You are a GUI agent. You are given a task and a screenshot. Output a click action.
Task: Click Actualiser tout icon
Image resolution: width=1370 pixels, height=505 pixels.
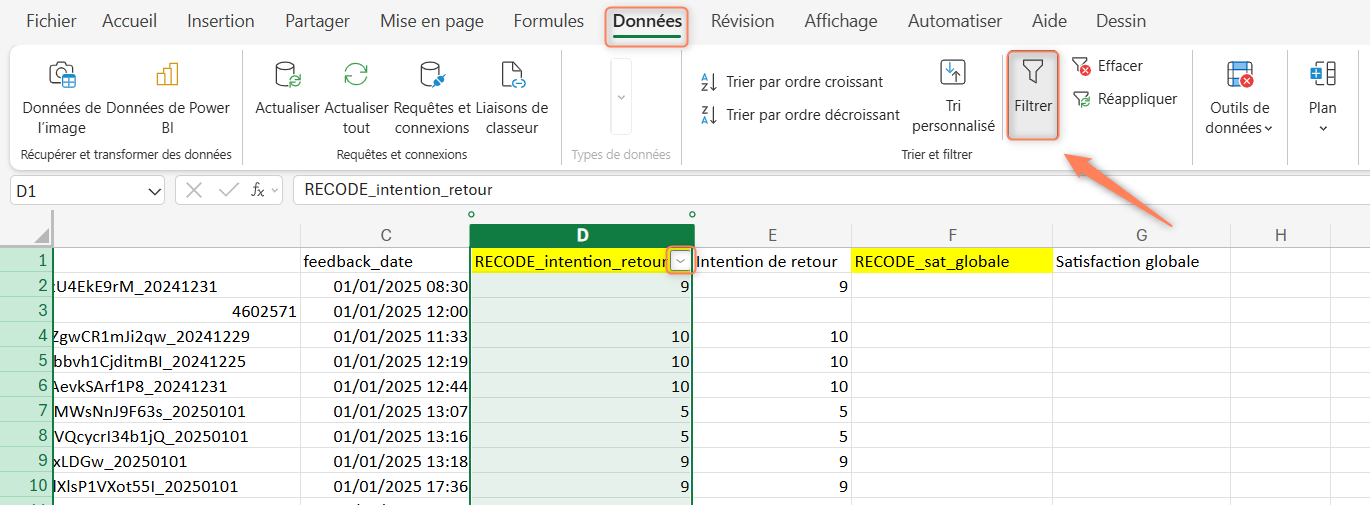[x=356, y=76]
